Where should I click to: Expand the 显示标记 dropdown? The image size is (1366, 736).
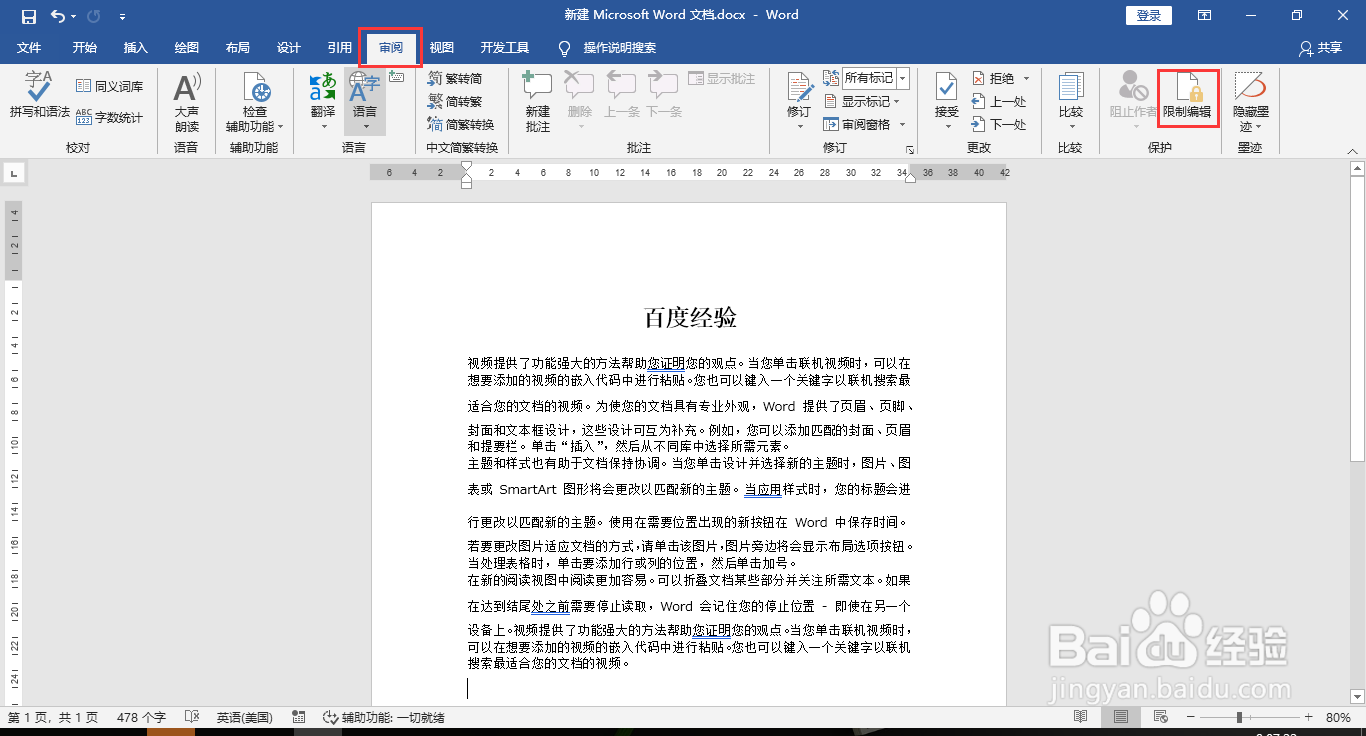[x=897, y=101]
